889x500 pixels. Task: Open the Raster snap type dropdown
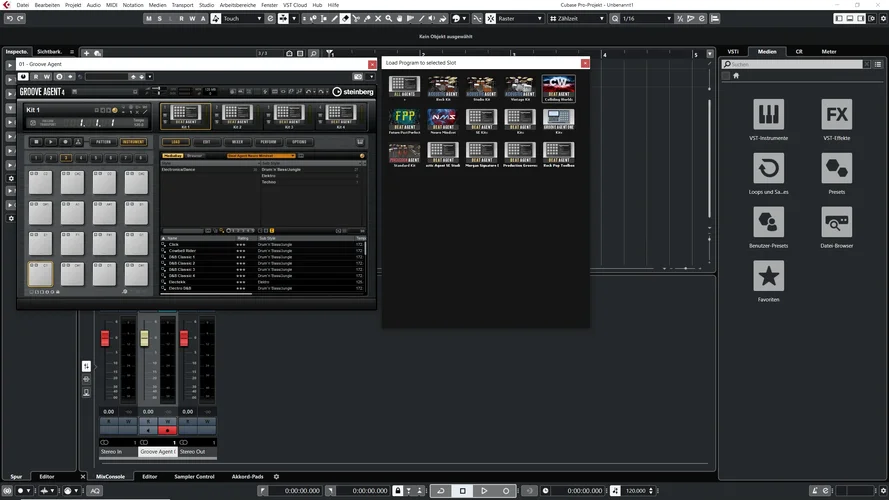click(520, 18)
